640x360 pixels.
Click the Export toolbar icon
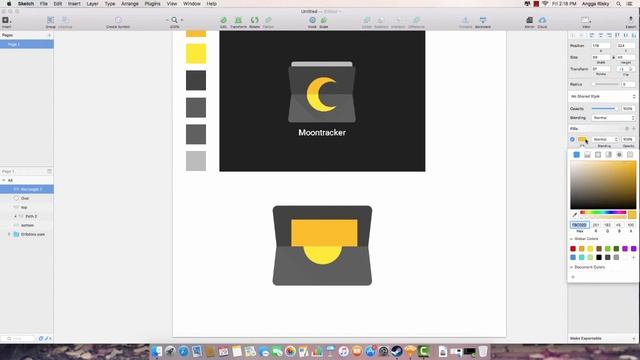631,20
